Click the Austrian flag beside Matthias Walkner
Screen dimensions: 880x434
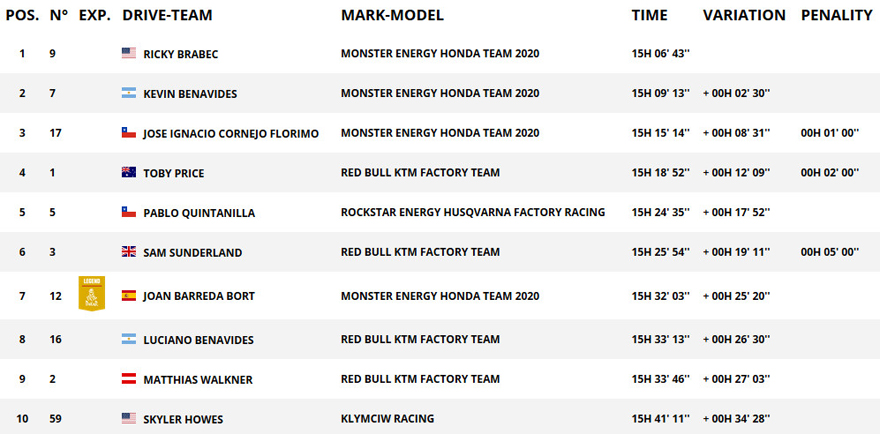coord(129,379)
